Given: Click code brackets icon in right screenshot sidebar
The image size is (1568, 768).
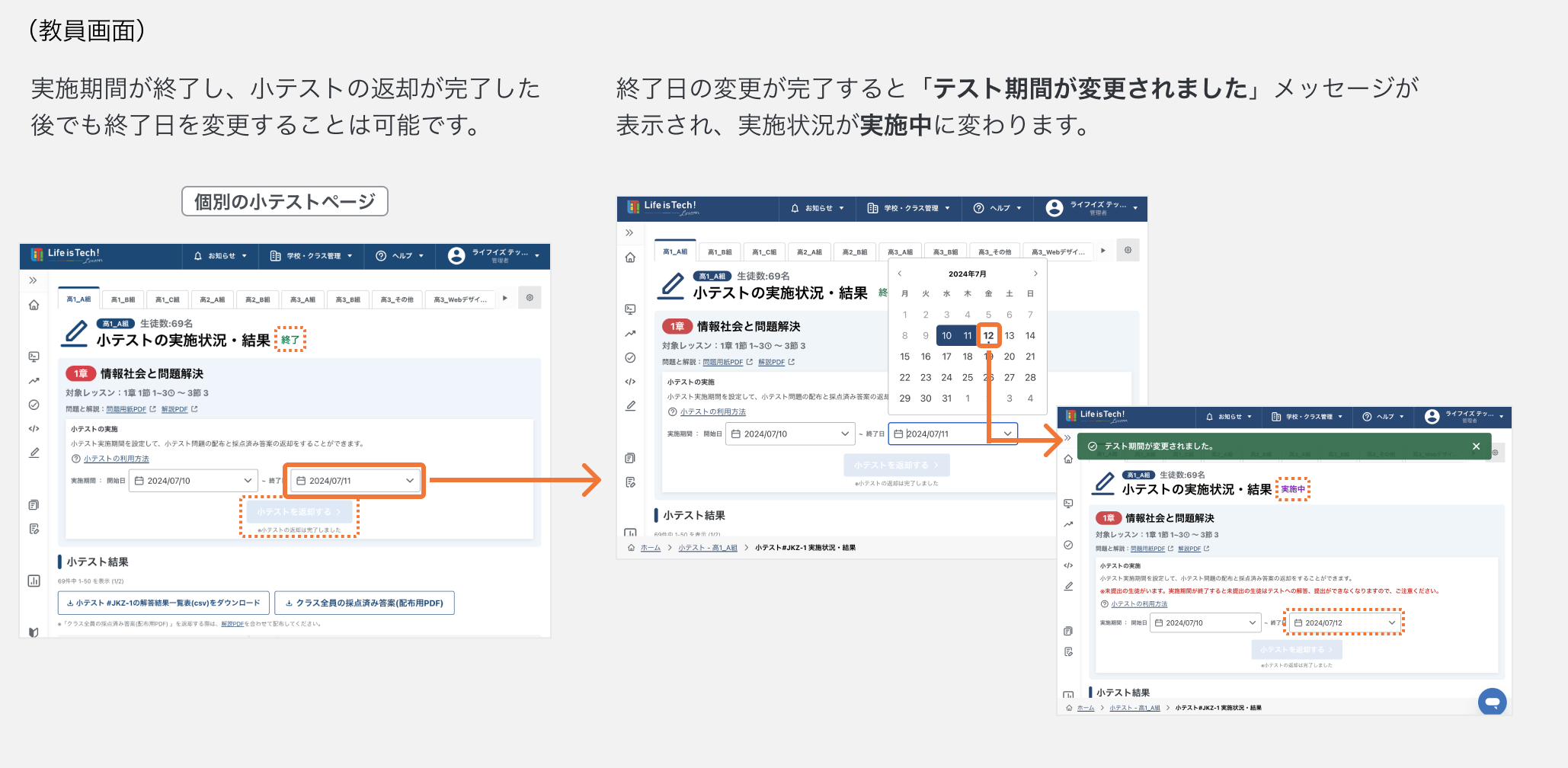Looking at the screenshot, I should [1068, 565].
